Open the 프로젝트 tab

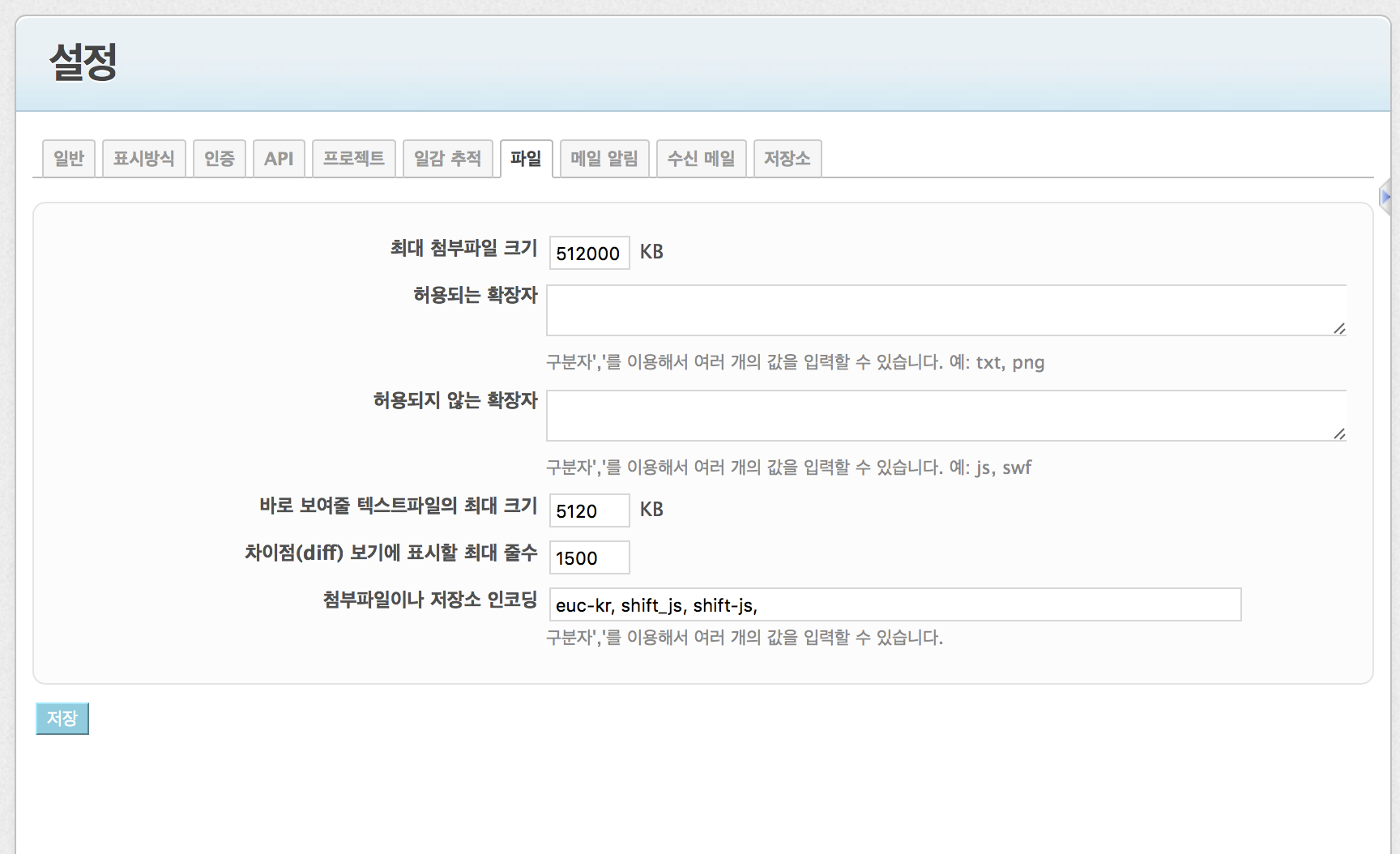353,159
